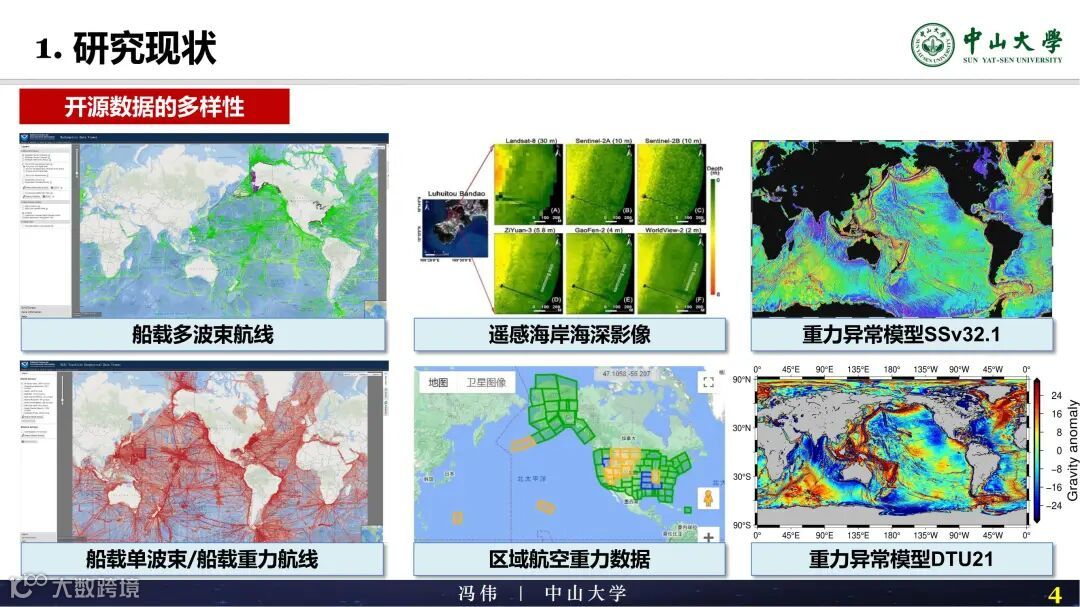This screenshot has height=607, width=1080.
Task: Open the SSv32.1 gravity anomaly world map
Action: 902,229
